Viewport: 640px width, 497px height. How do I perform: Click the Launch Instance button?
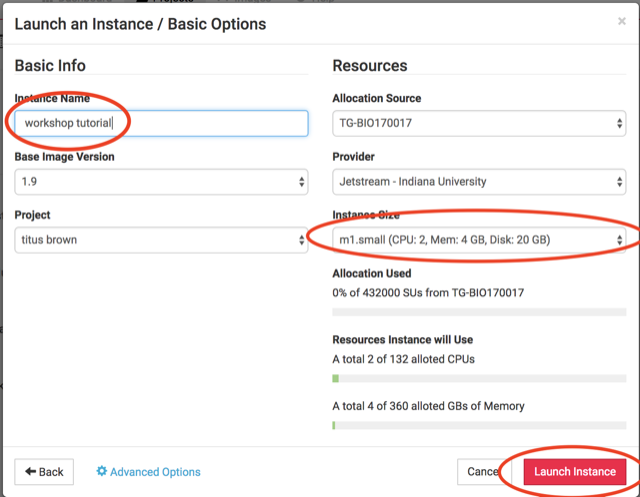click(575, 472)
